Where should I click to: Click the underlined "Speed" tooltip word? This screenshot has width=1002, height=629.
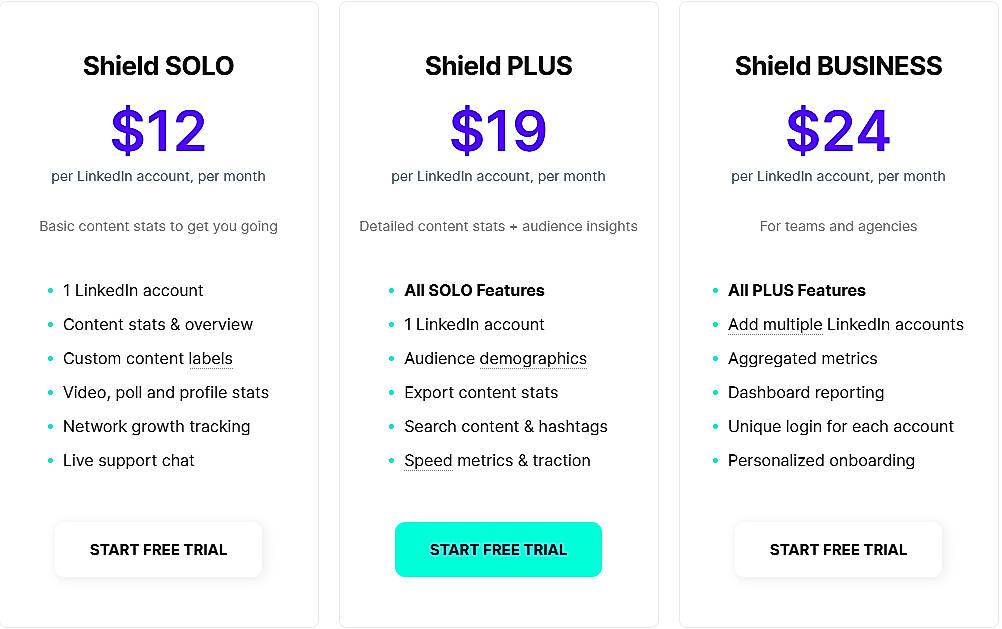click(428, 460)
